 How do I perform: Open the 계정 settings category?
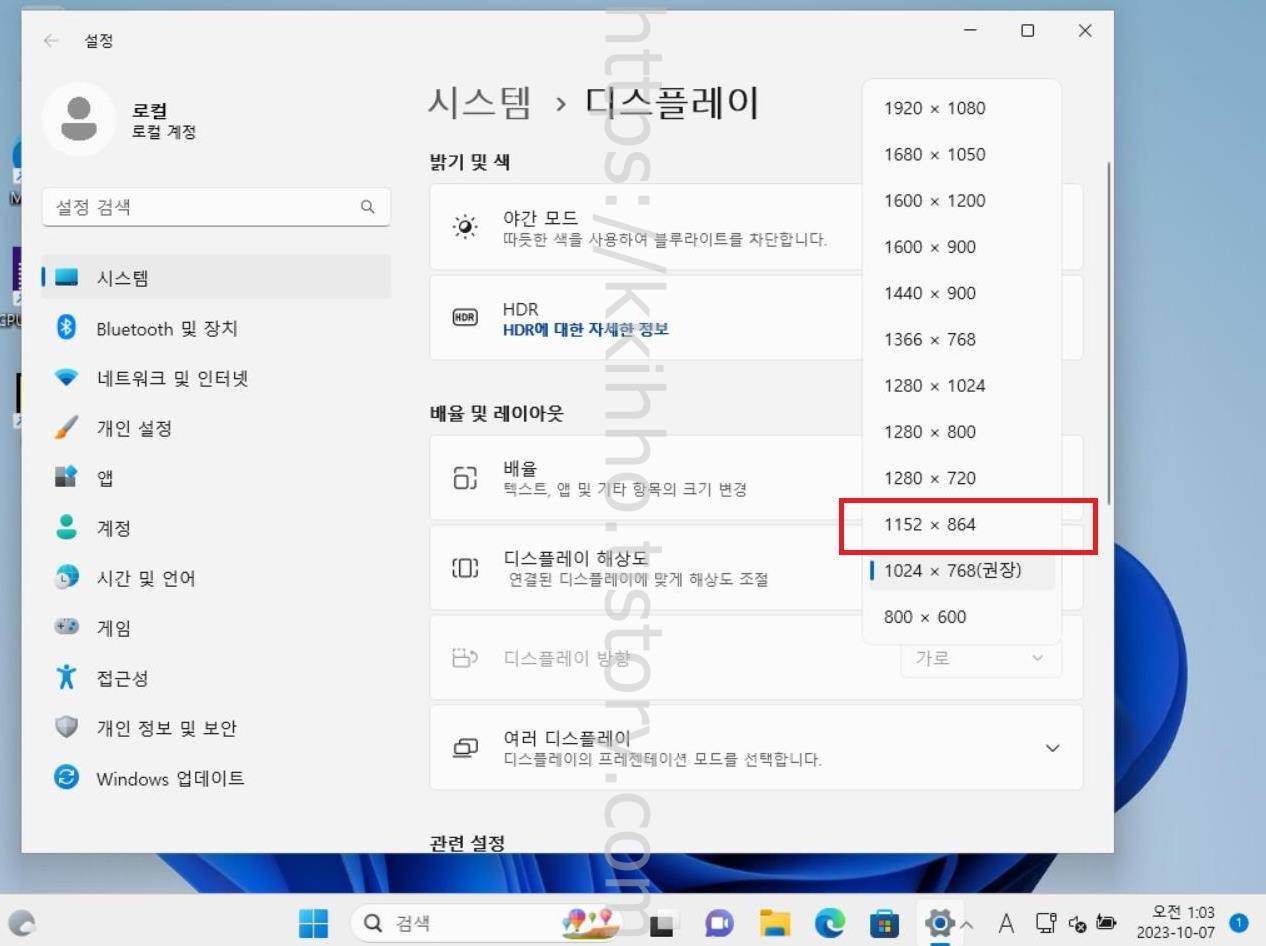(216, 528)
